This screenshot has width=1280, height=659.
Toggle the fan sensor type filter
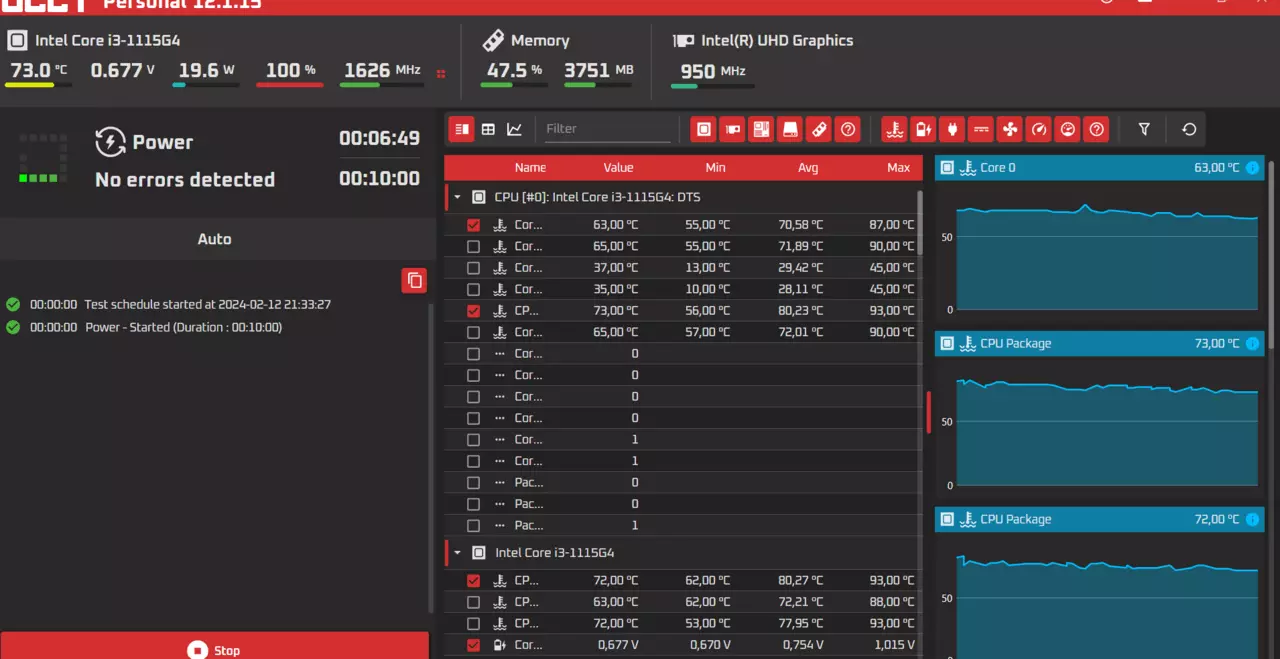[x=1010, y=129]
